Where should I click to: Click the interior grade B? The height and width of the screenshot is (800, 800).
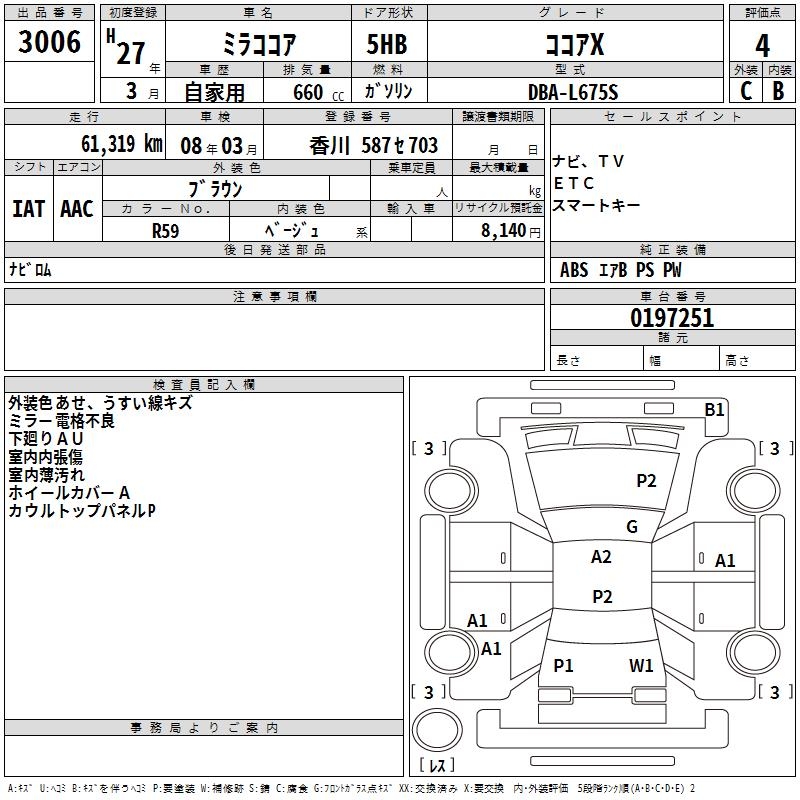point(778,91)
